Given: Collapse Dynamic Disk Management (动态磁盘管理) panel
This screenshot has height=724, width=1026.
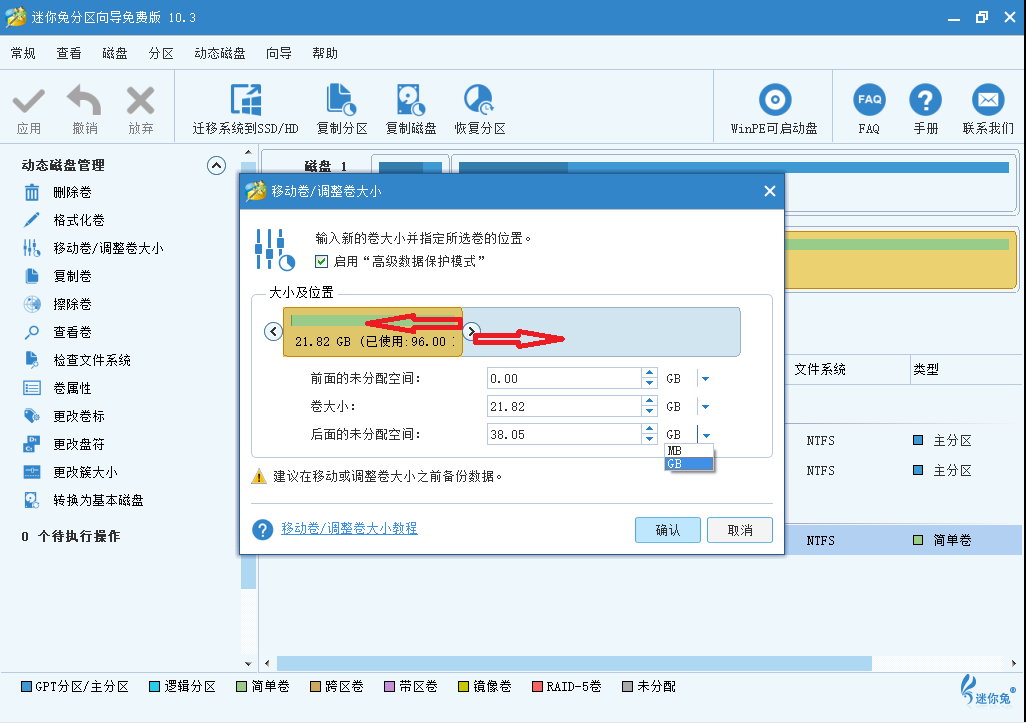Looking at the screenshot, I should coord(217,166).
